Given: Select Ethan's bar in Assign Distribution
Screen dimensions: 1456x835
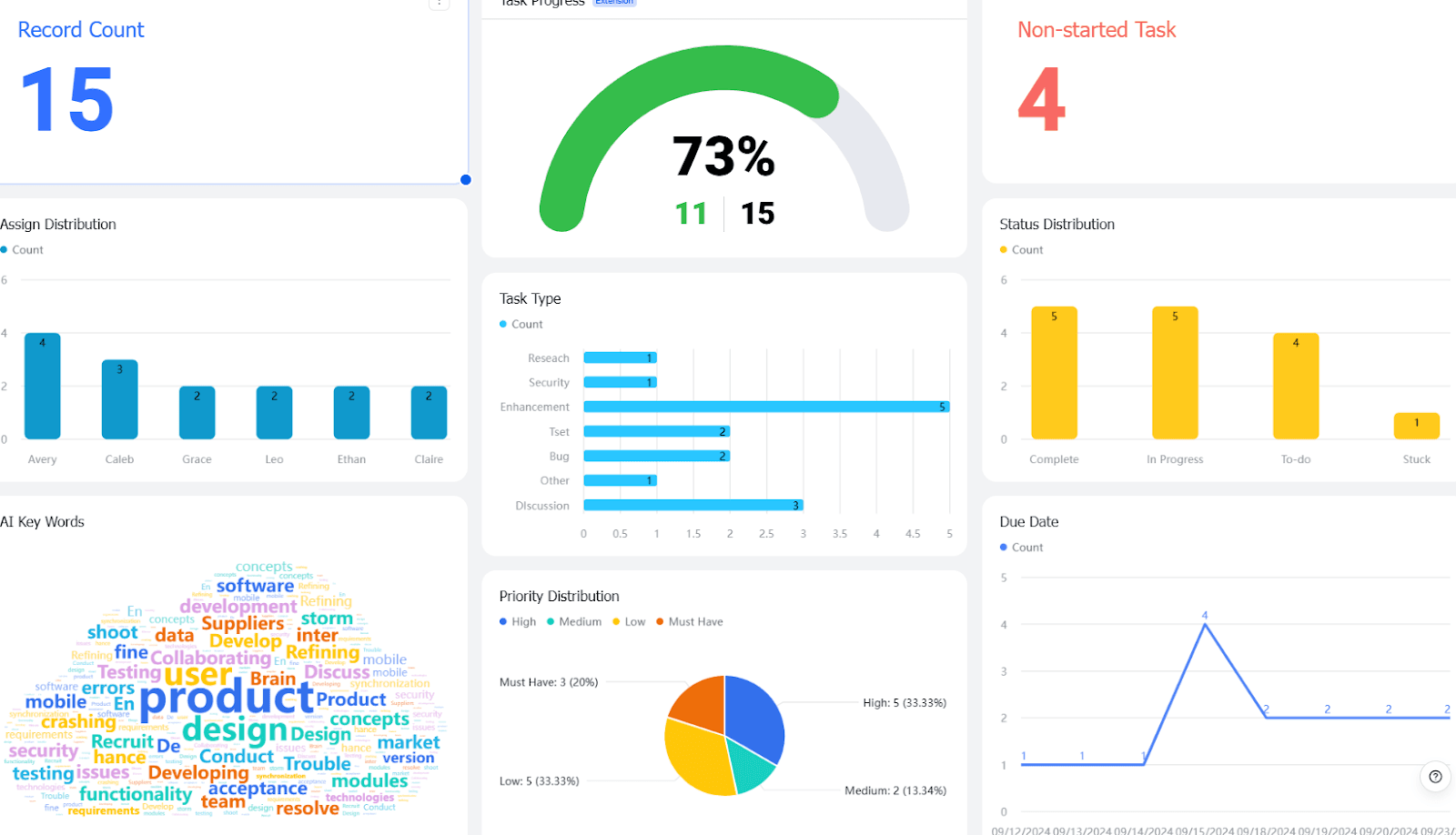Looking at the screenshot, I should point(351,412).
